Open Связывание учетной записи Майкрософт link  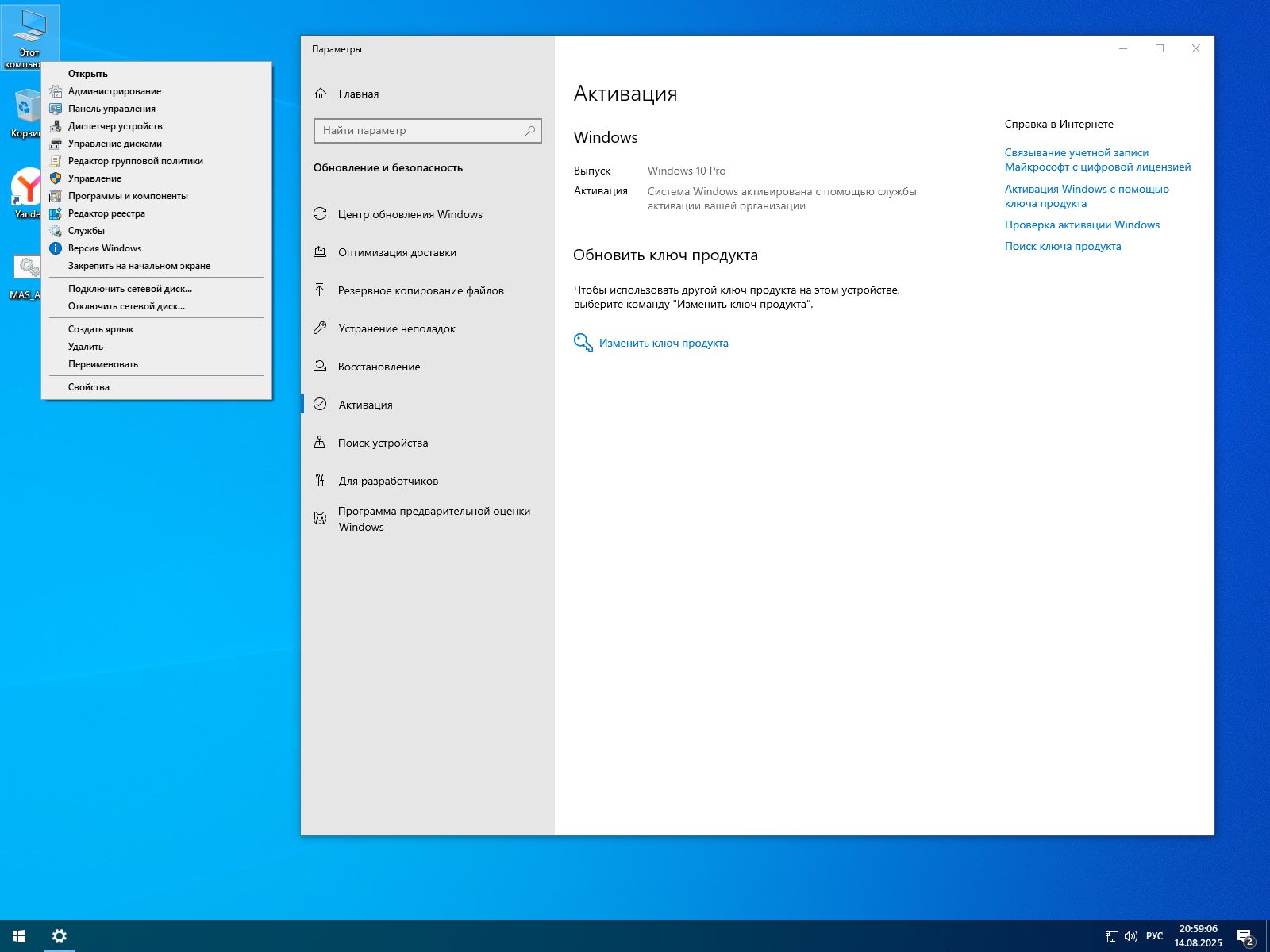(1098, 159)
